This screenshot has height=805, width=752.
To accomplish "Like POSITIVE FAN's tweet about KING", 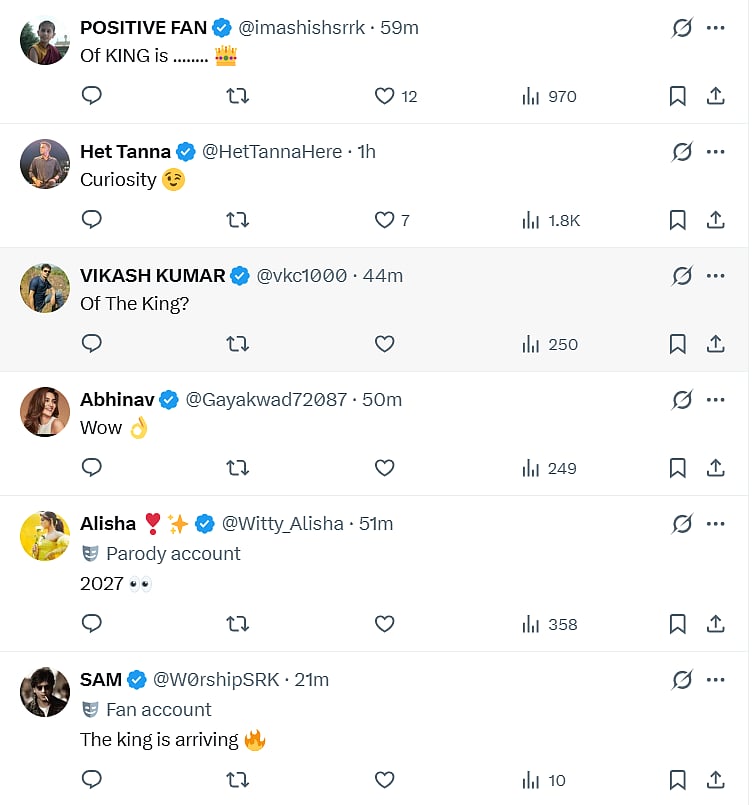I will point(384,96).
